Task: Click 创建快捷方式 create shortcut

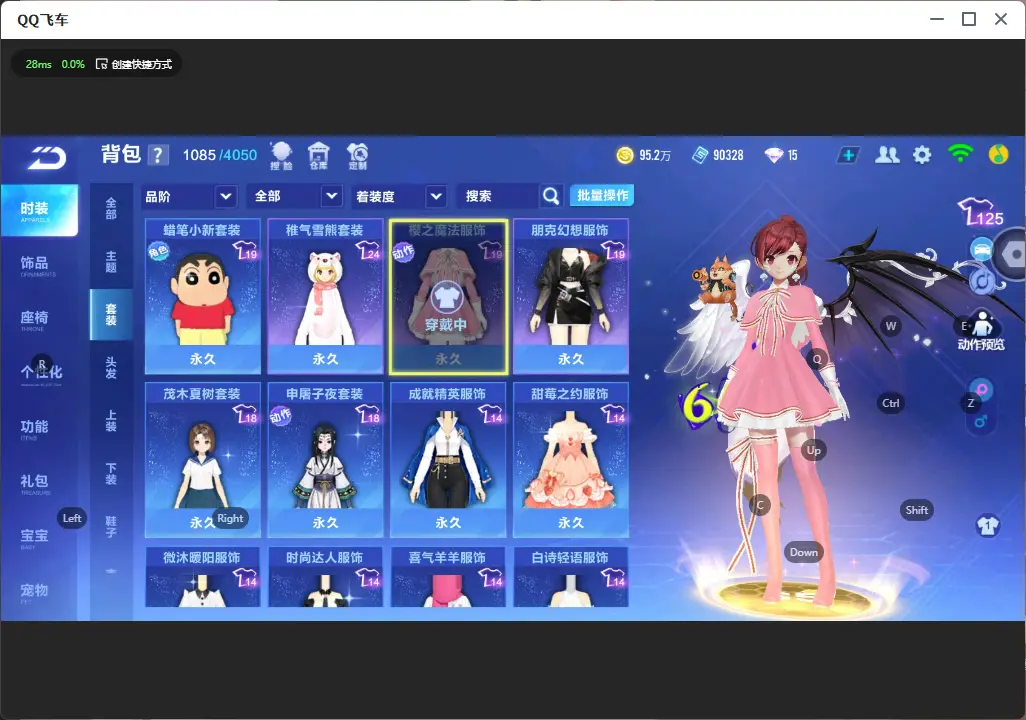Action: [x=134, y=64]
